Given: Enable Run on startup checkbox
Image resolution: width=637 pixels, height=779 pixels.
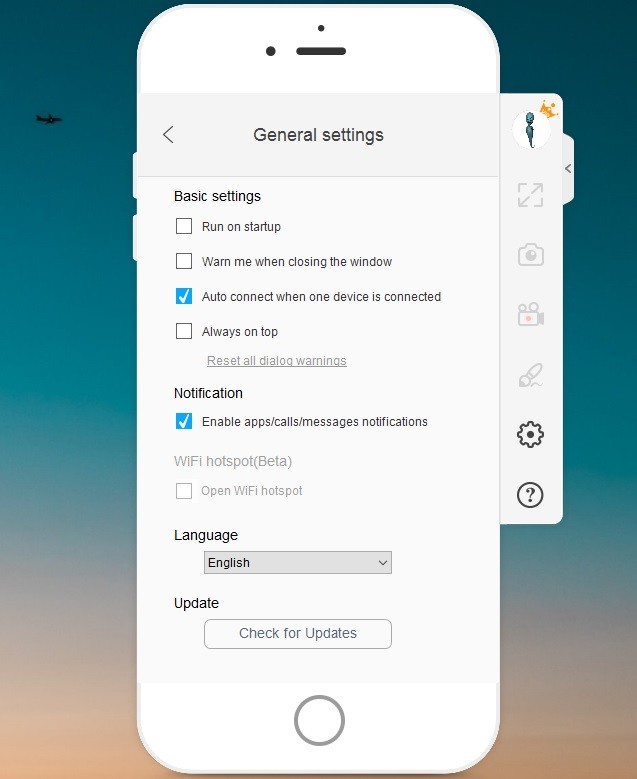Looking at the screenshot, I should (x=184, y=226).
